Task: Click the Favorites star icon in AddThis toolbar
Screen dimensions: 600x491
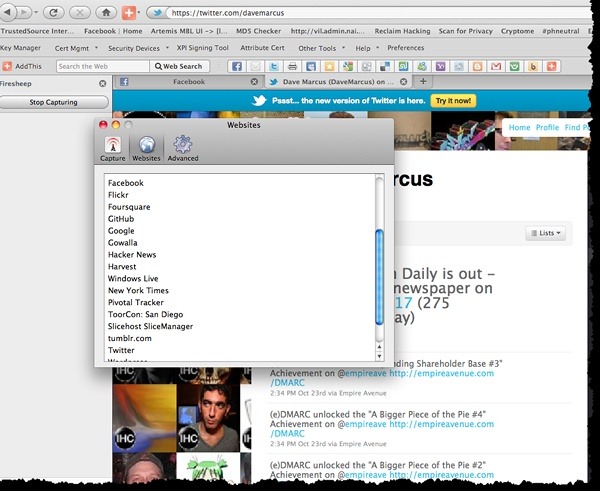Action: (x=329, y=66)
